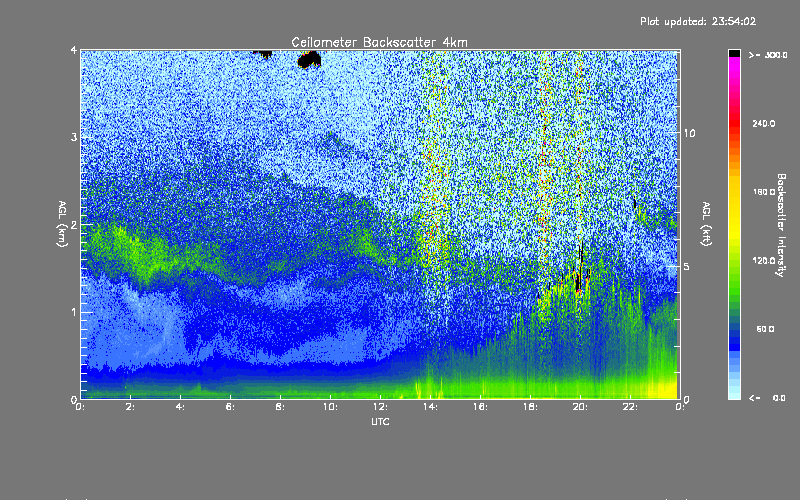Click the '120.0' colorbar value
This screenshot has height=500, width=800.
coord(764,261)
